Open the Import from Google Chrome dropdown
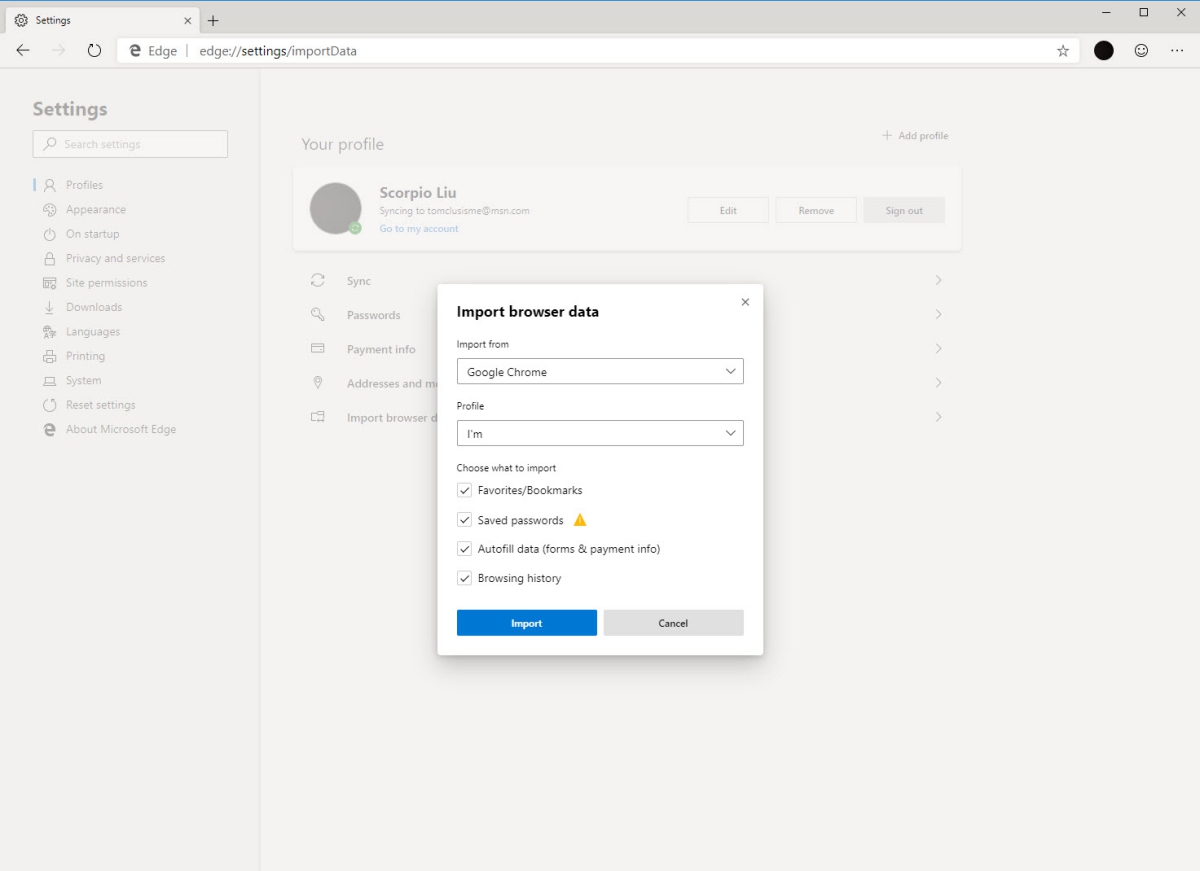 click(x=600, y=372)
